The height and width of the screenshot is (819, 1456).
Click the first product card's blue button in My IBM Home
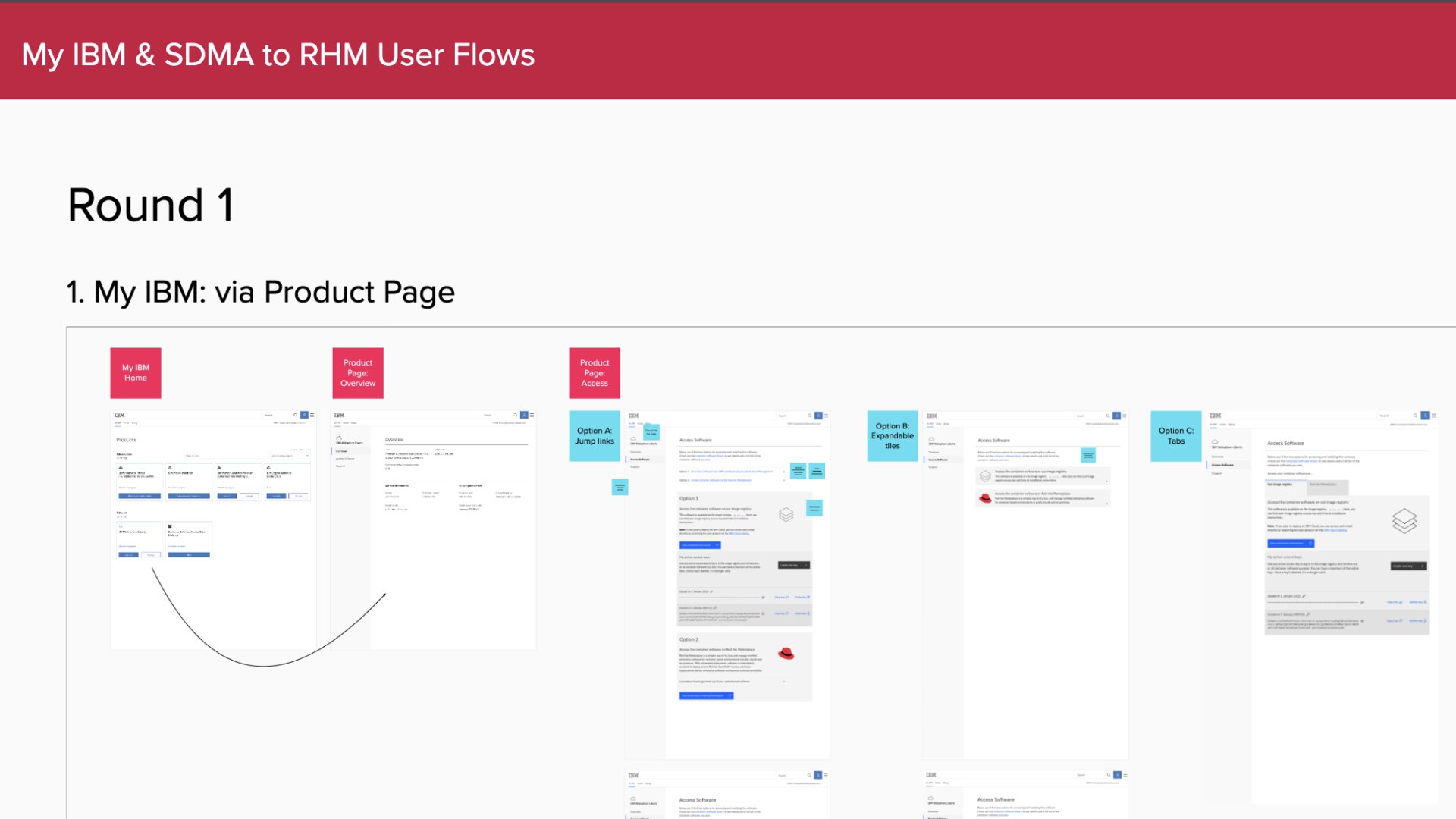point(140,496)
